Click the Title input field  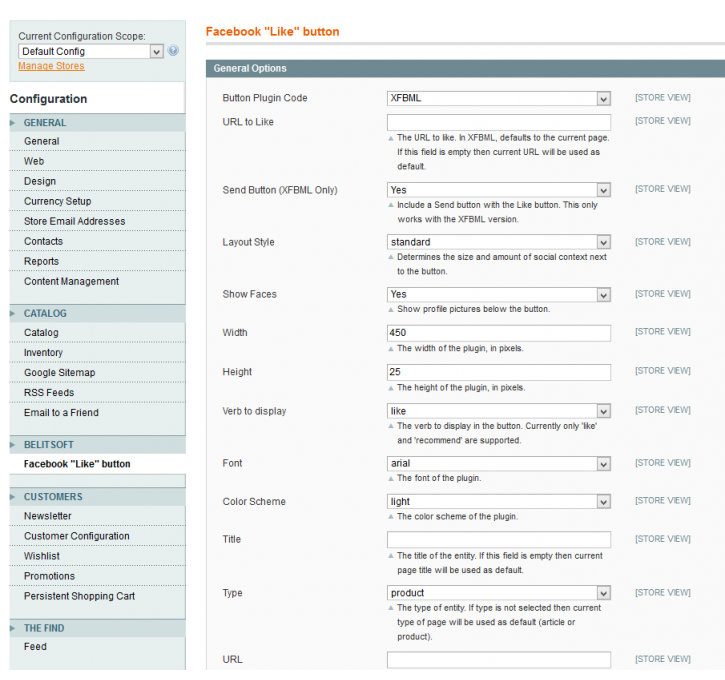coord(498,539)
